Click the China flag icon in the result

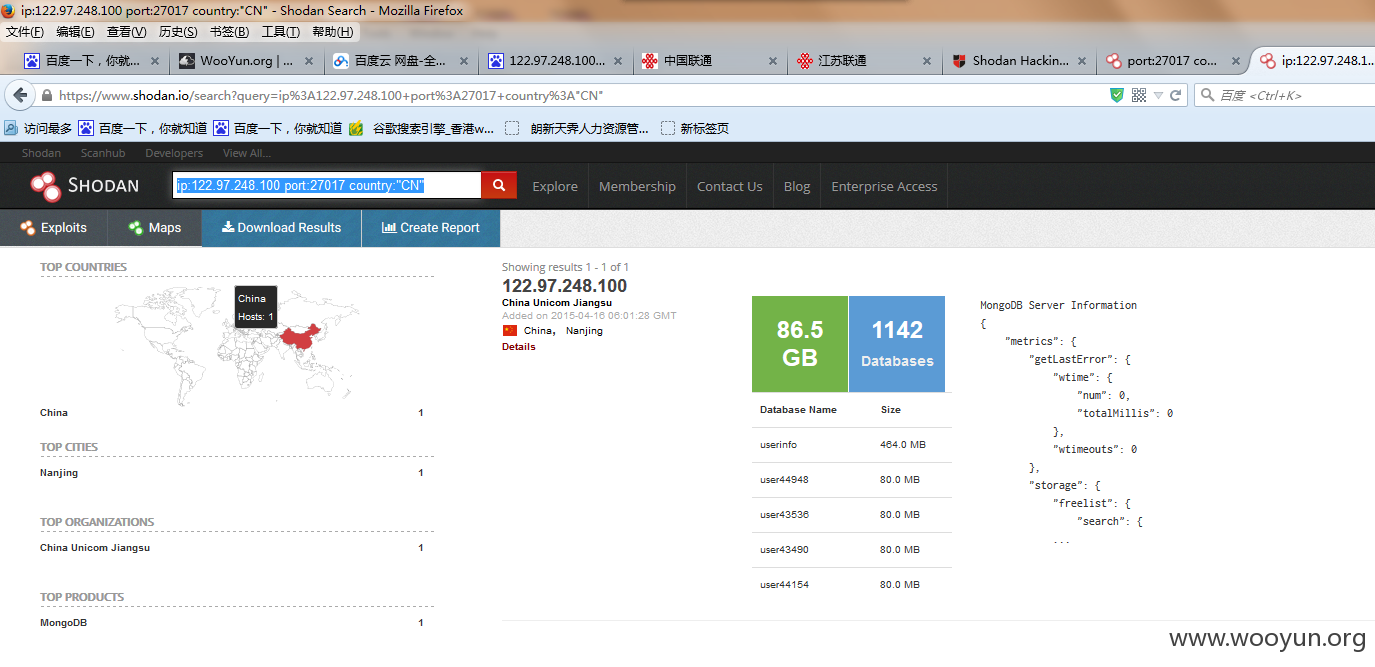coord(510,330)
